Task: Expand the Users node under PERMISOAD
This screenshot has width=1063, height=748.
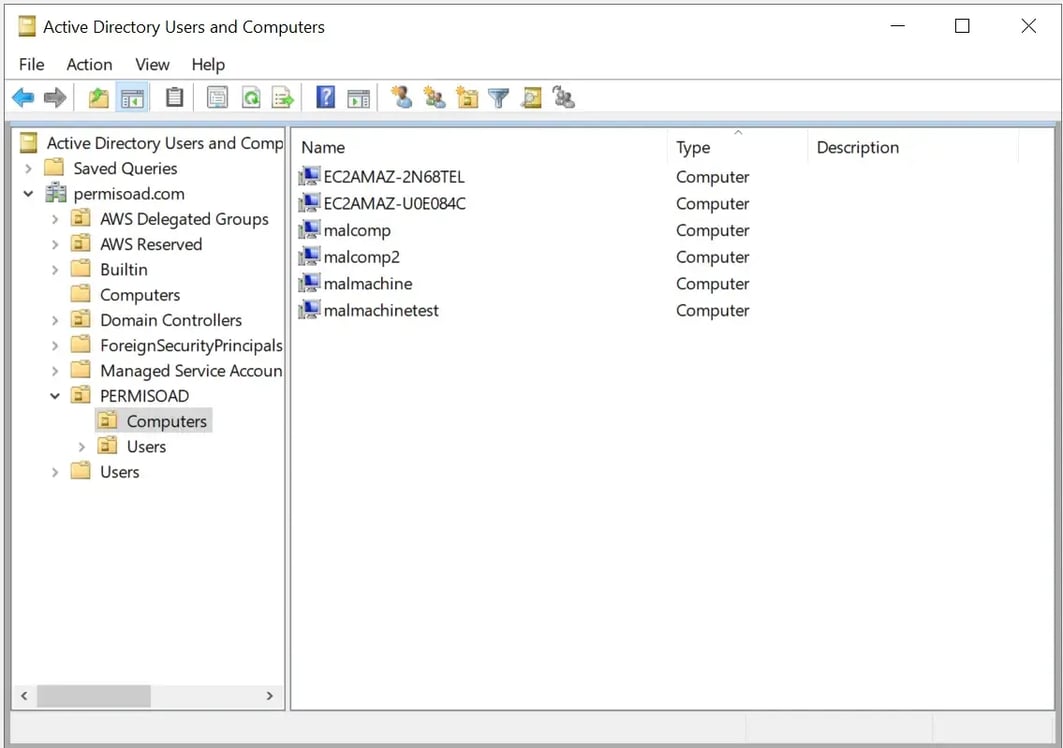Action: coord(81,447)
